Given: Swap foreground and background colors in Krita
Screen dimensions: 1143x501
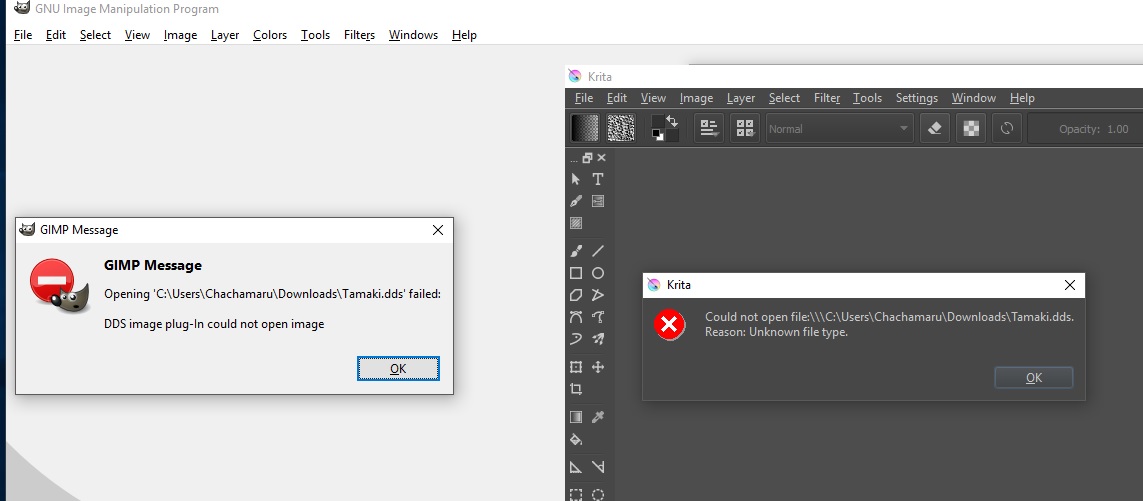Looking at the screenshot, I should (672, 121).
